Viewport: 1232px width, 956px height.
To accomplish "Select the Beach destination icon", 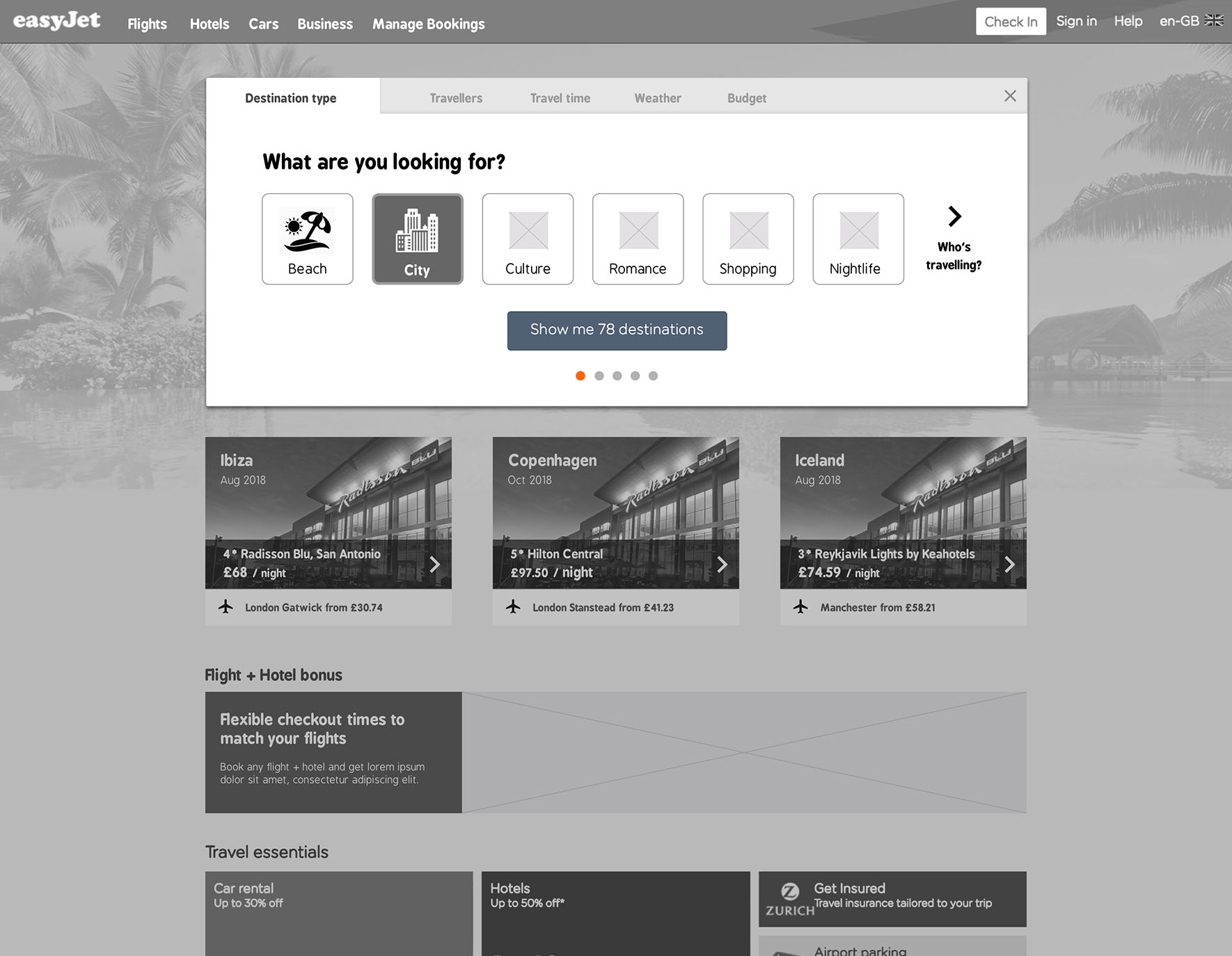I will point(307,231).
